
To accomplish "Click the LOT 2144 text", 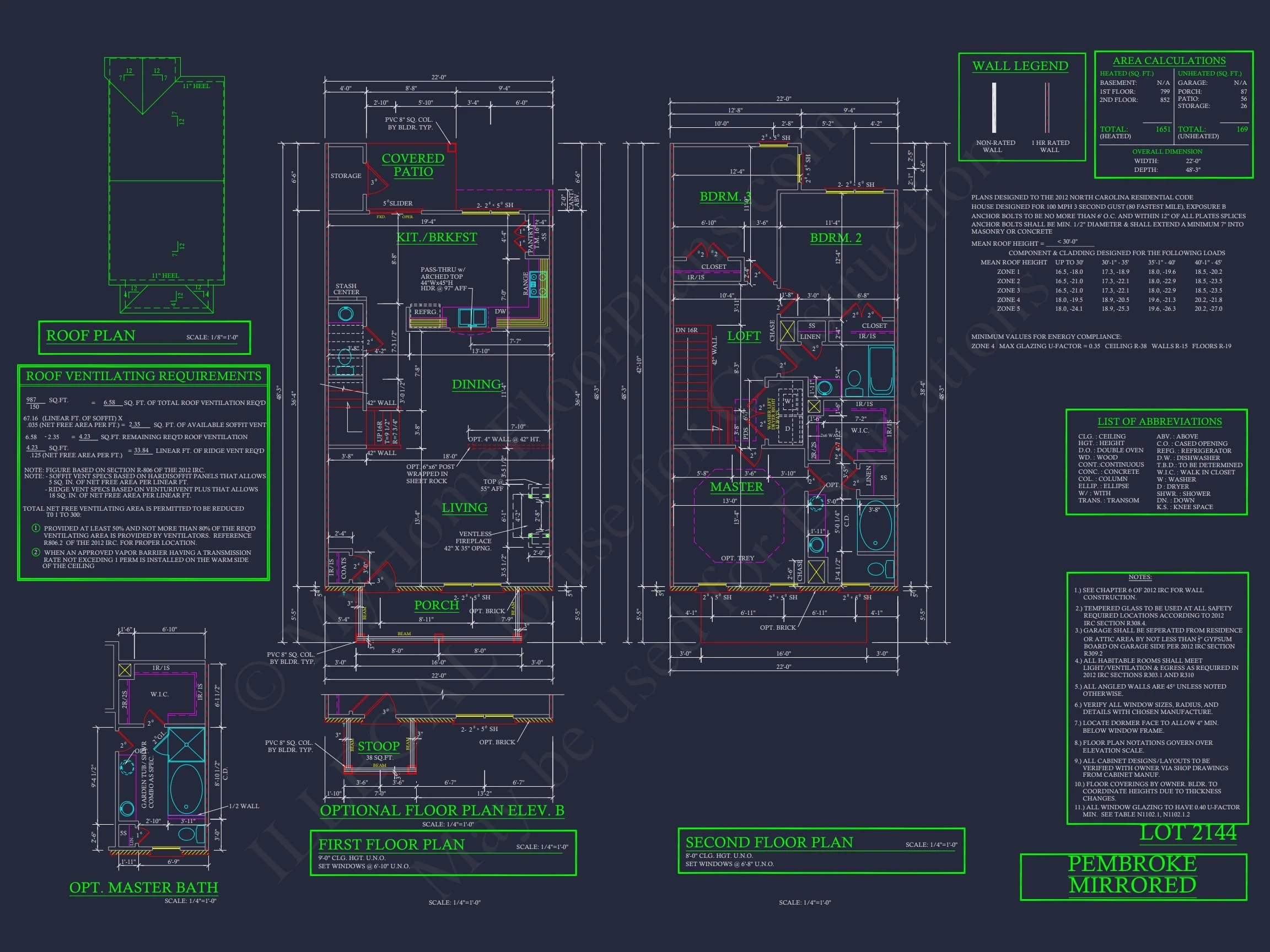I will click(1187, 832).
